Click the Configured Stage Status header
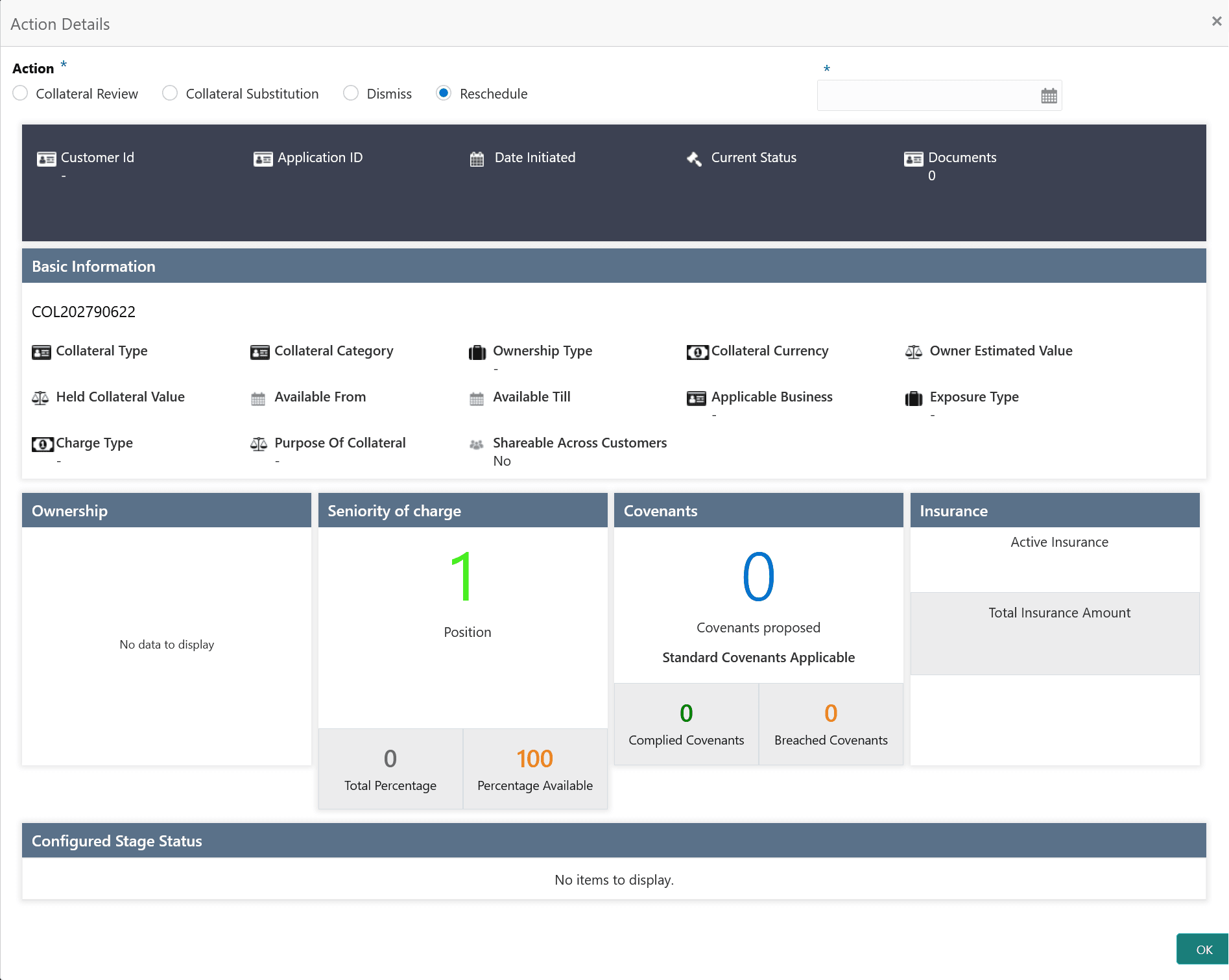Viewport: 1229px width, 980px height. [x=614, y=841]
